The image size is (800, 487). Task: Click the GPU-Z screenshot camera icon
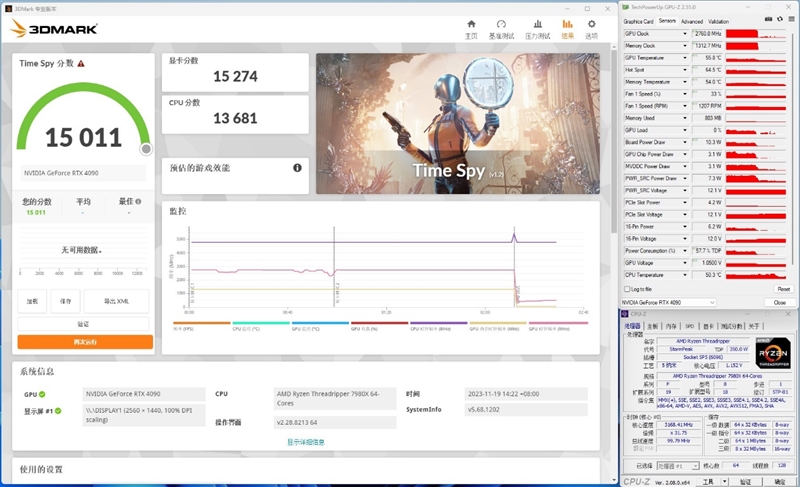(x=768, y=19)
